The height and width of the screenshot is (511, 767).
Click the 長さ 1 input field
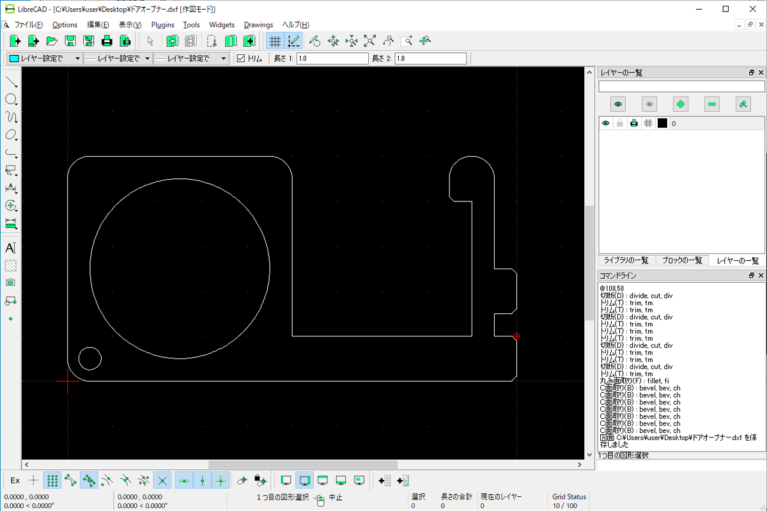329,59
